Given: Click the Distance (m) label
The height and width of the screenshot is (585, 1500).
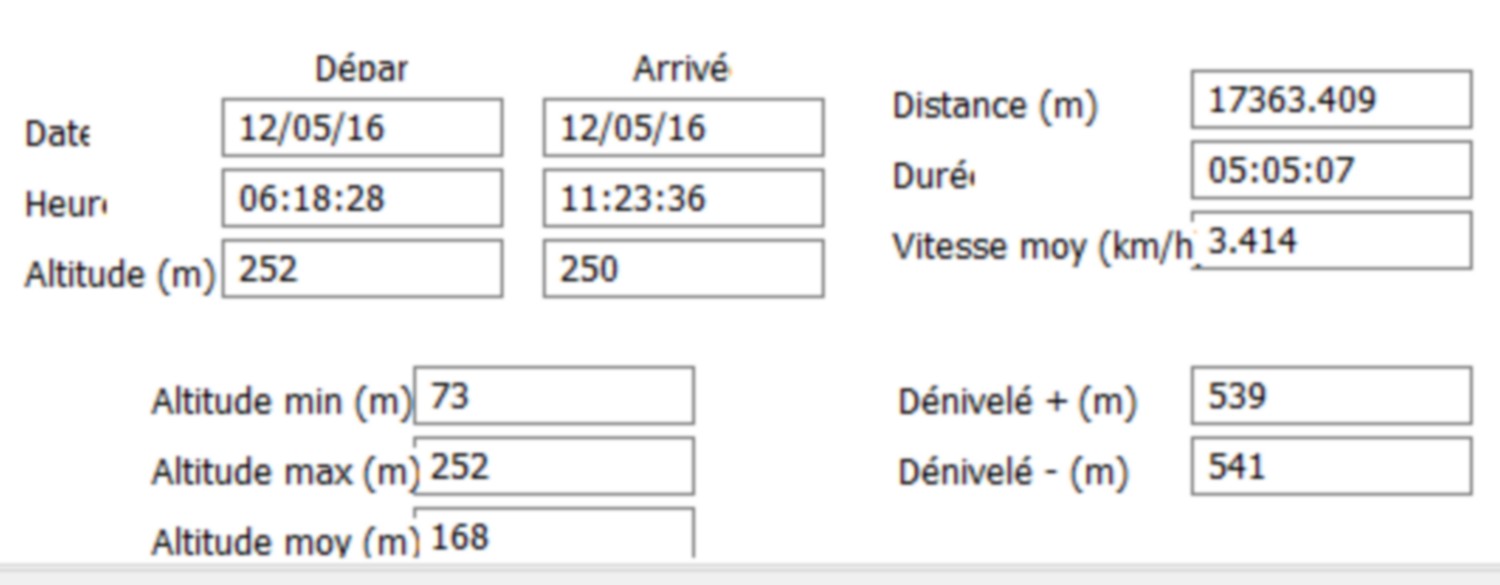Looking at the screenshot, I should 995,105.
